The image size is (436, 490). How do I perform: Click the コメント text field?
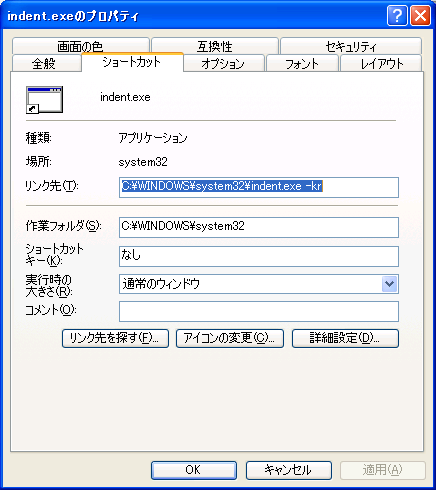(x=259, y=311)
